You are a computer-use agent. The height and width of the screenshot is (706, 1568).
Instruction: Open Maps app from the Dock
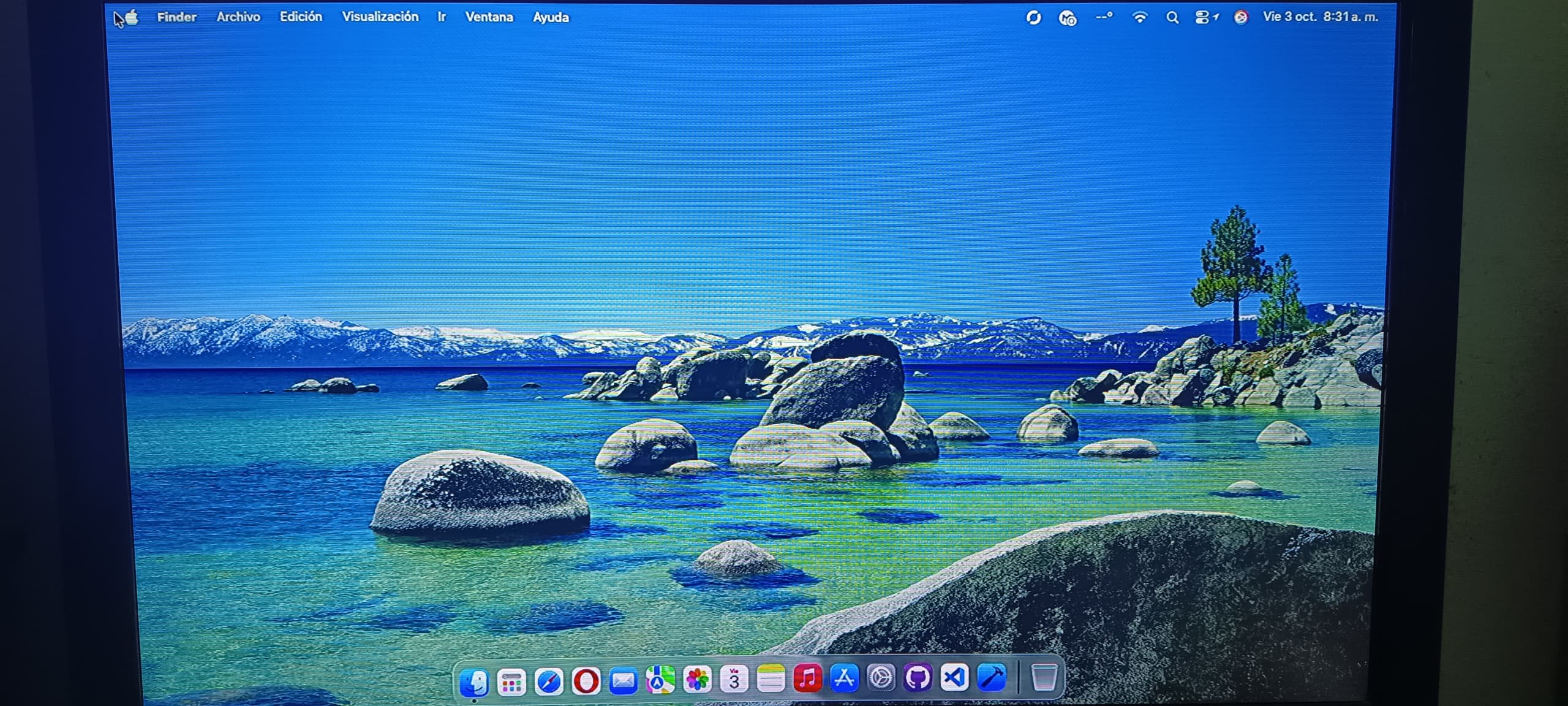[x=660, y=680]
